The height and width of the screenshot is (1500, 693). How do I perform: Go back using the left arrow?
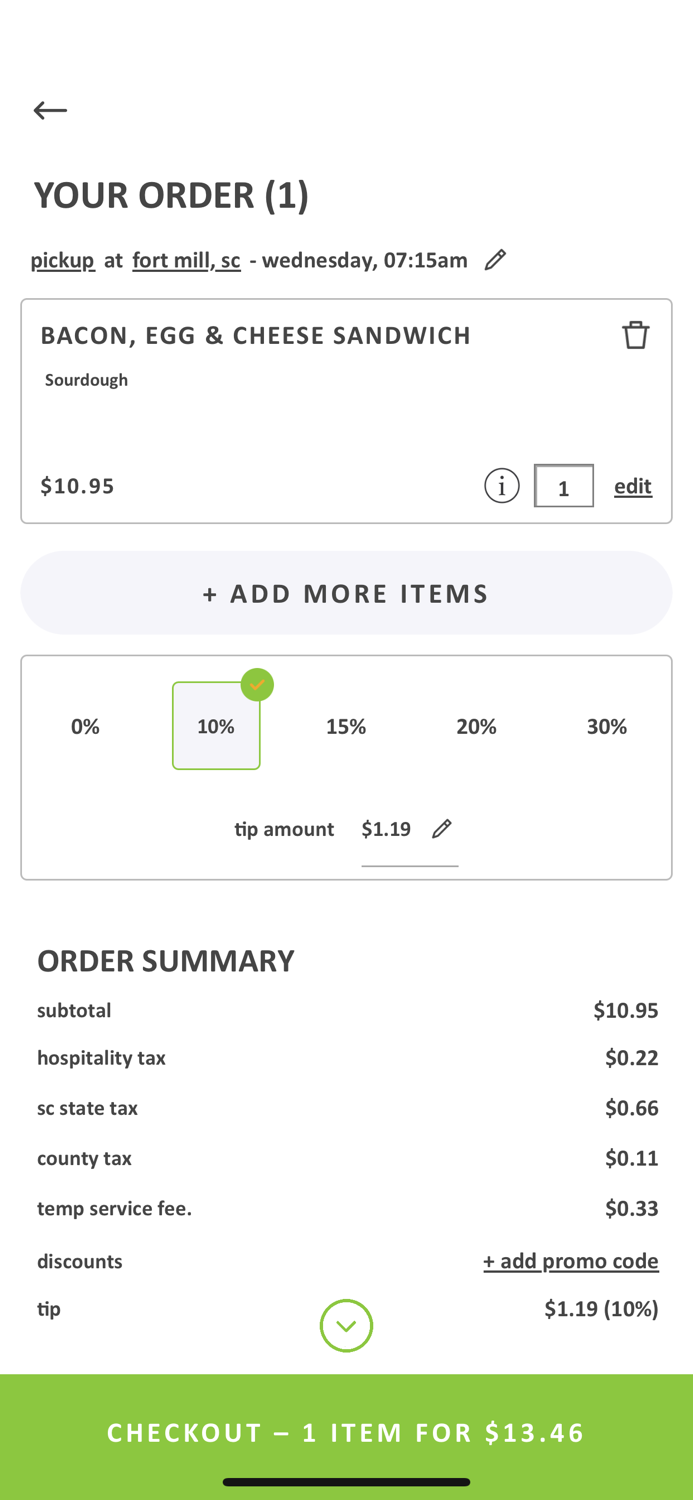[50, 110]
